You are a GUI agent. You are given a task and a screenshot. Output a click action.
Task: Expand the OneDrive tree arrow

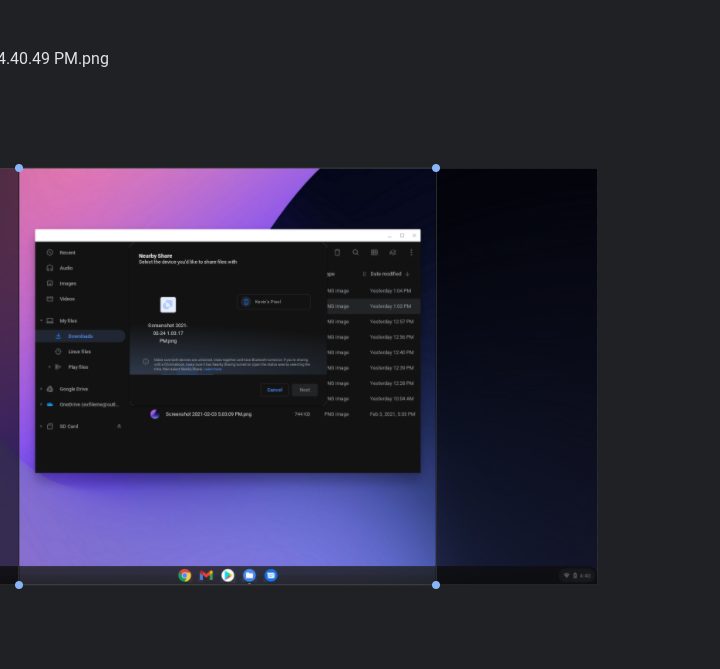pos(41,405)
